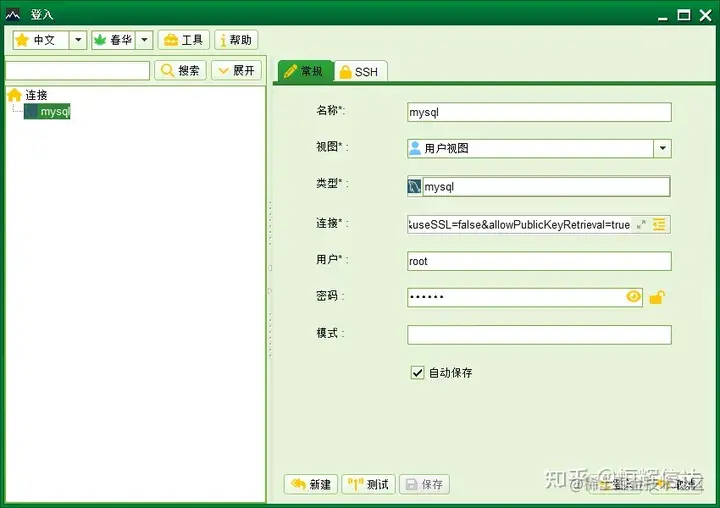This screenshot has height=508, width=720.
Task: Click the 展开 expand button
Action: point(236,70)
